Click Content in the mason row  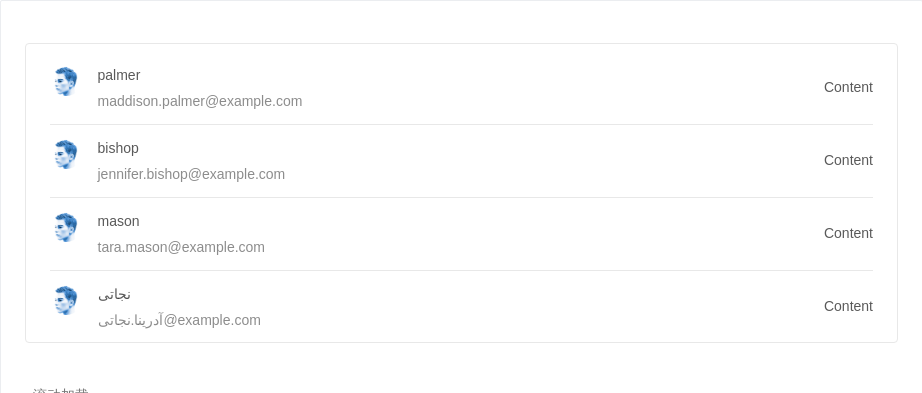coord(848,233)
